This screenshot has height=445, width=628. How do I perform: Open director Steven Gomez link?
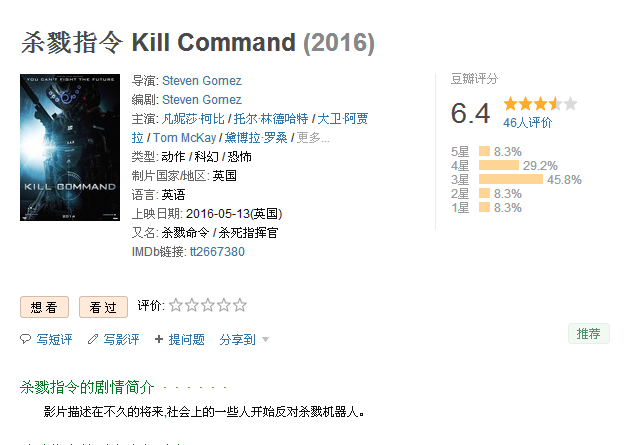(201, 81)
